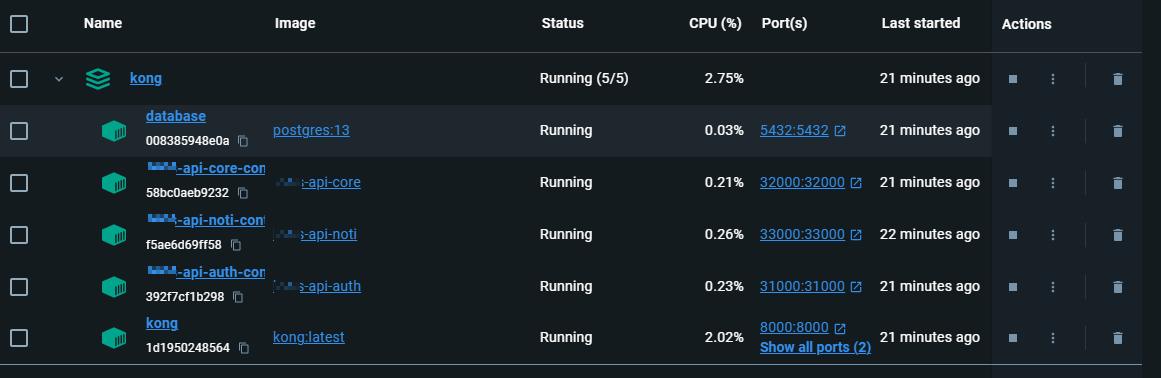Open the postgres:13 image link
Viewport: 1161px width, 378px height.
(311, 130)
